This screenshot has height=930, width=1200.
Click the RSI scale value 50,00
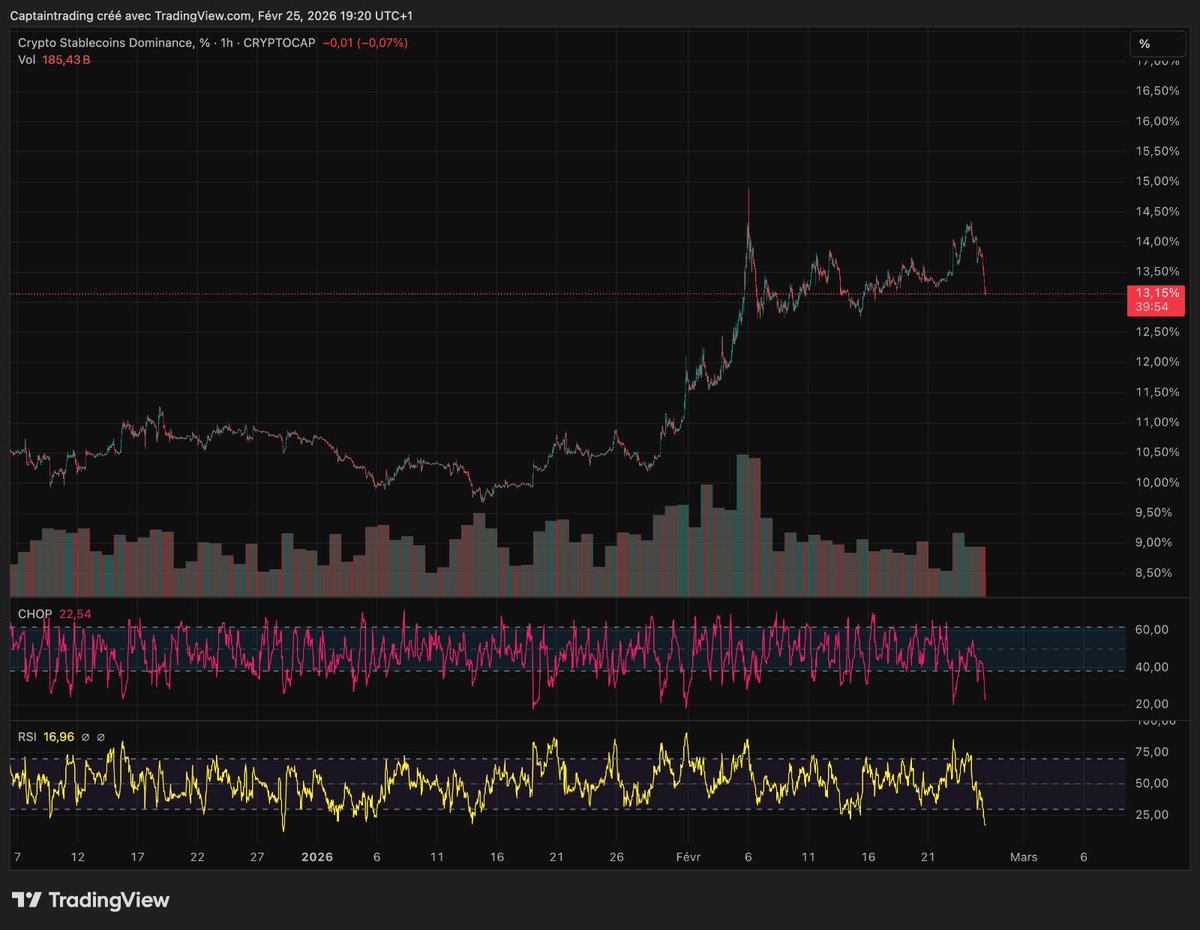coord(1154,783)
